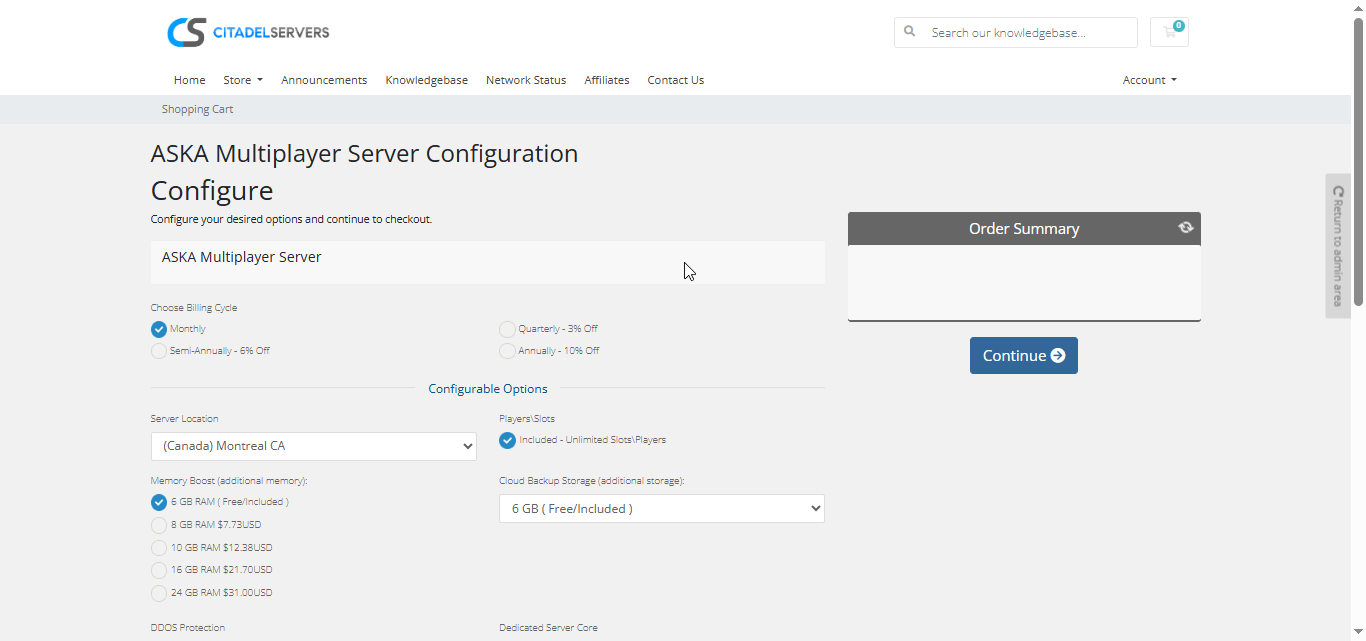Open the shopping cart icon

tap(1169, 32)
